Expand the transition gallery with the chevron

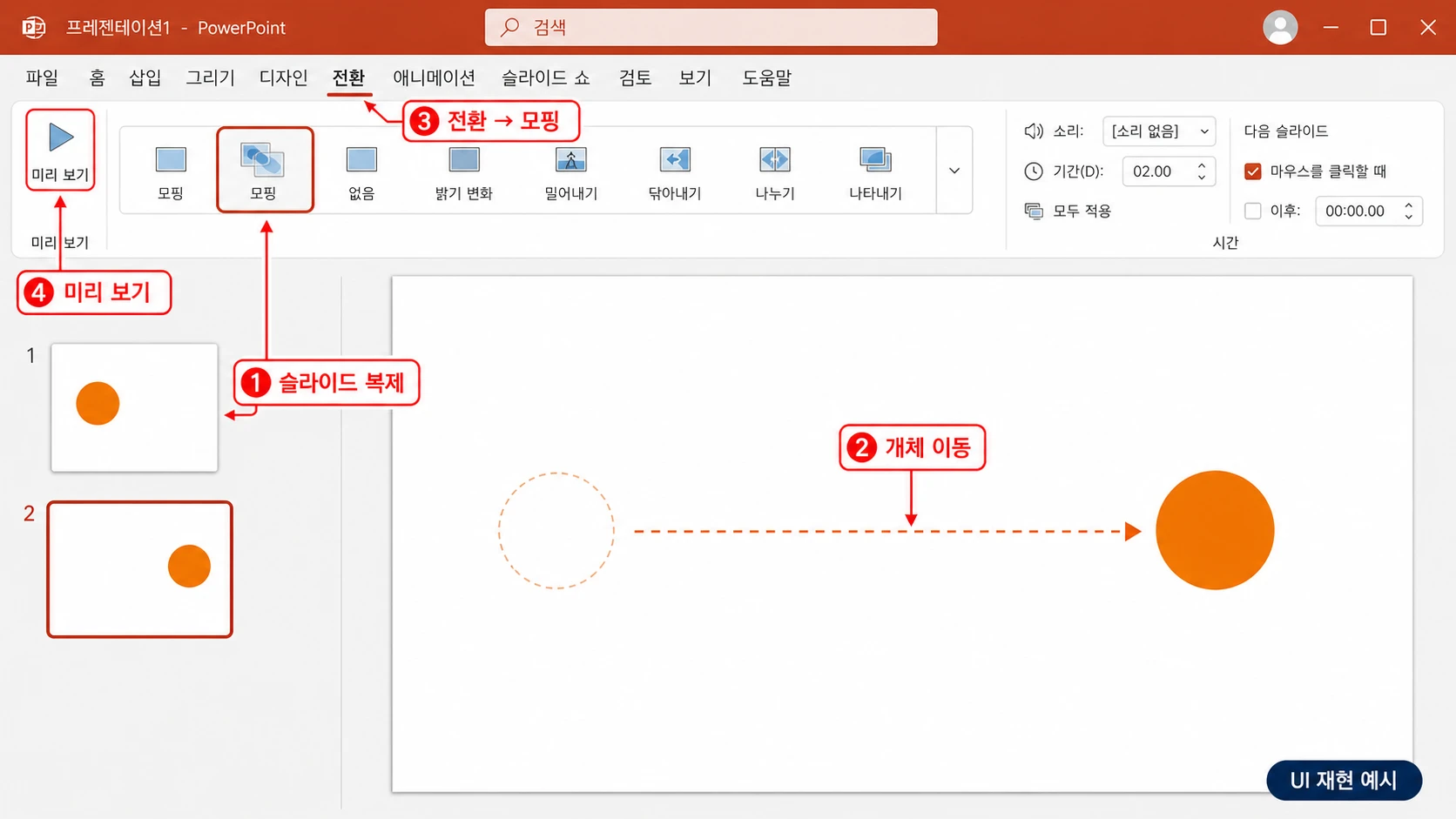[954, 171]
